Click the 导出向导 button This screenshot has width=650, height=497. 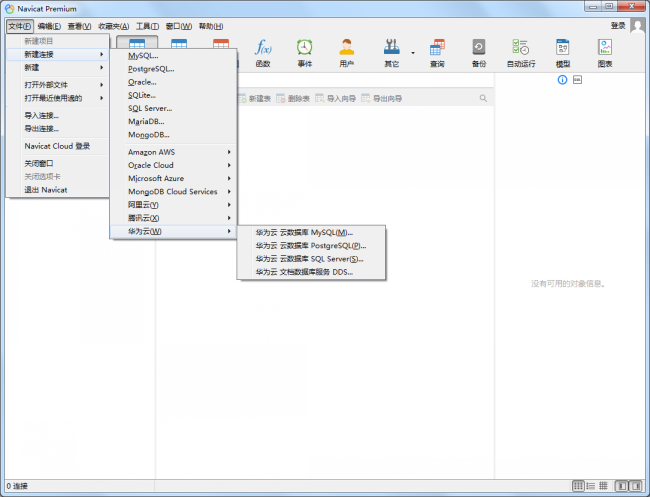381,99
